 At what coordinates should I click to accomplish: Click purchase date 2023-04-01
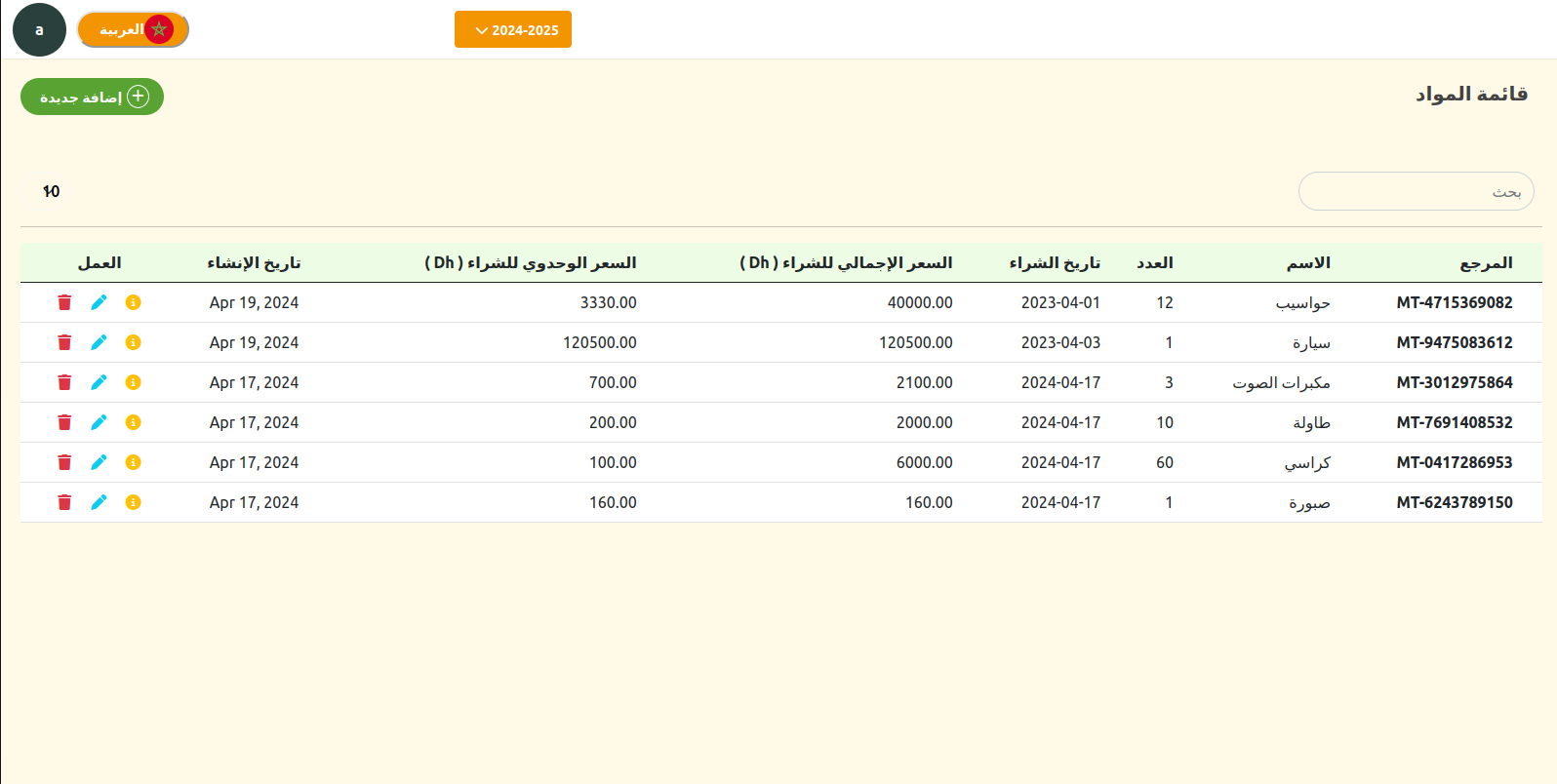pyautogui.click(x=1060, y=302)
